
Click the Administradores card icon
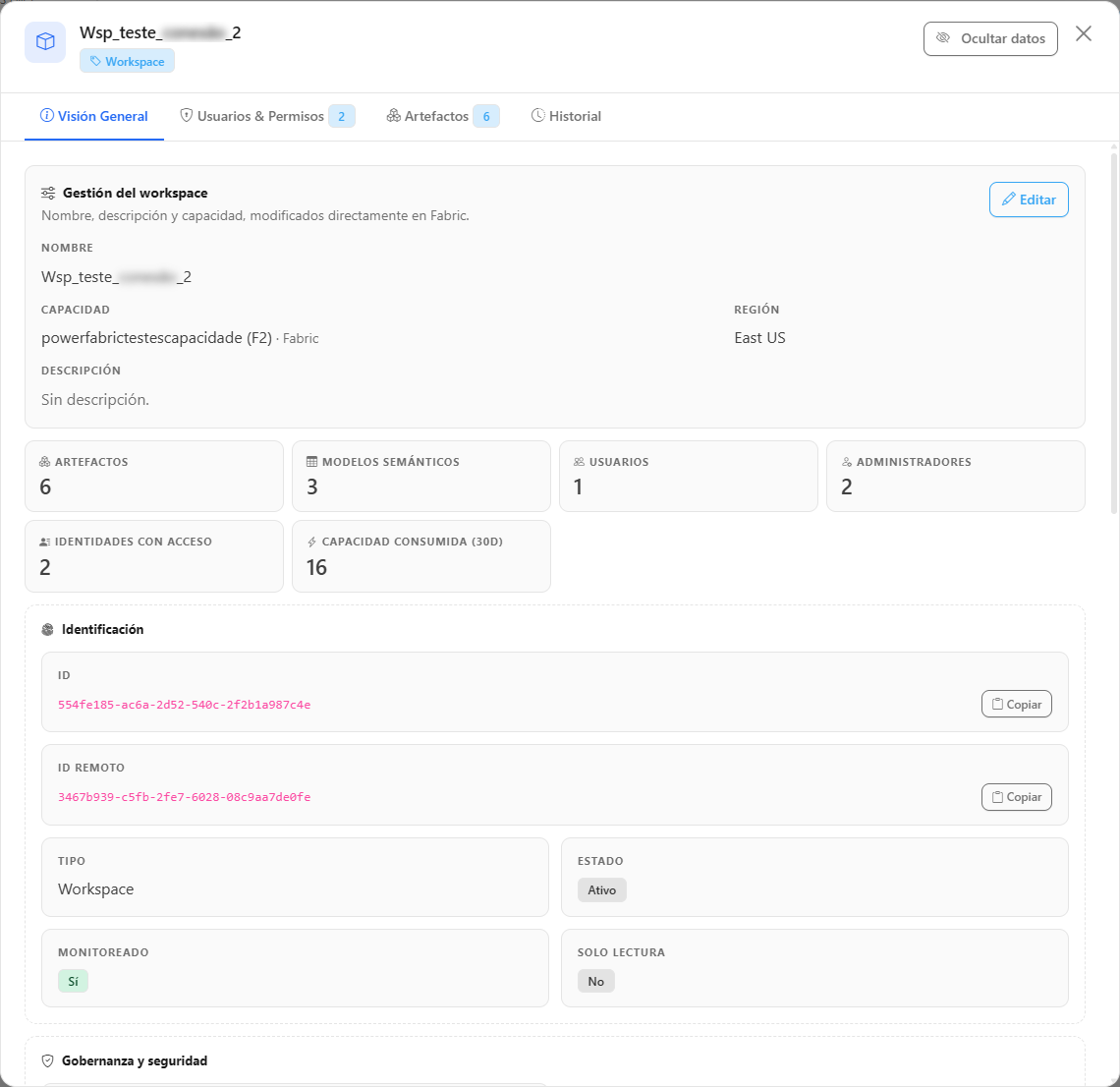pos(847,462)
